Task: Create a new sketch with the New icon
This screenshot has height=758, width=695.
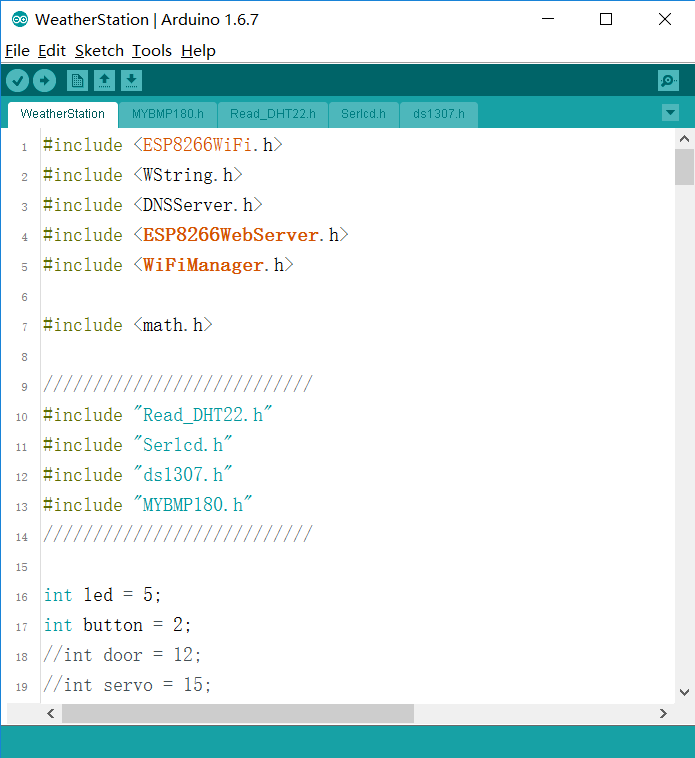Action: tap(77, 81)
